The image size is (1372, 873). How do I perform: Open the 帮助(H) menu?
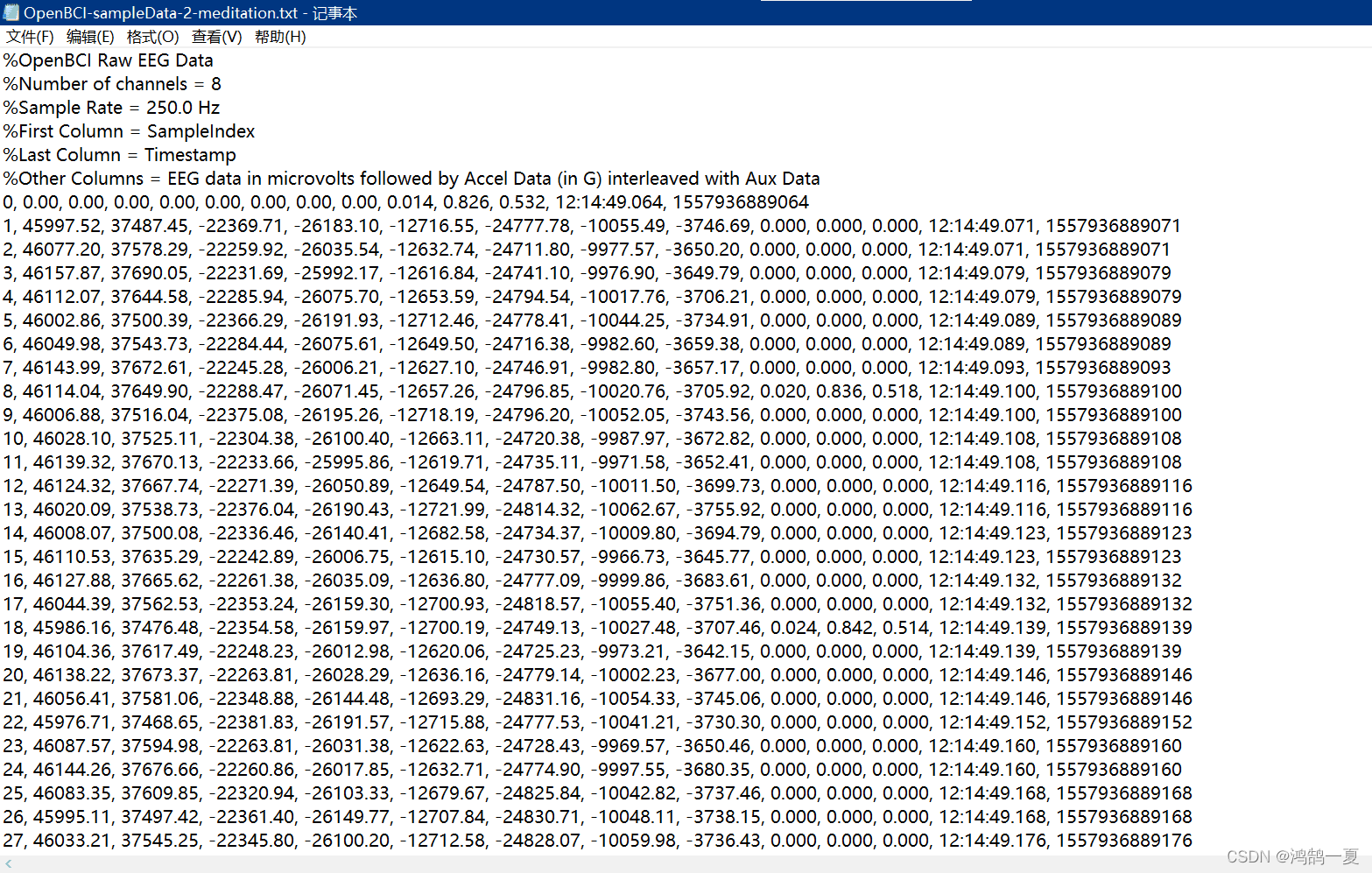pos(280,37)
